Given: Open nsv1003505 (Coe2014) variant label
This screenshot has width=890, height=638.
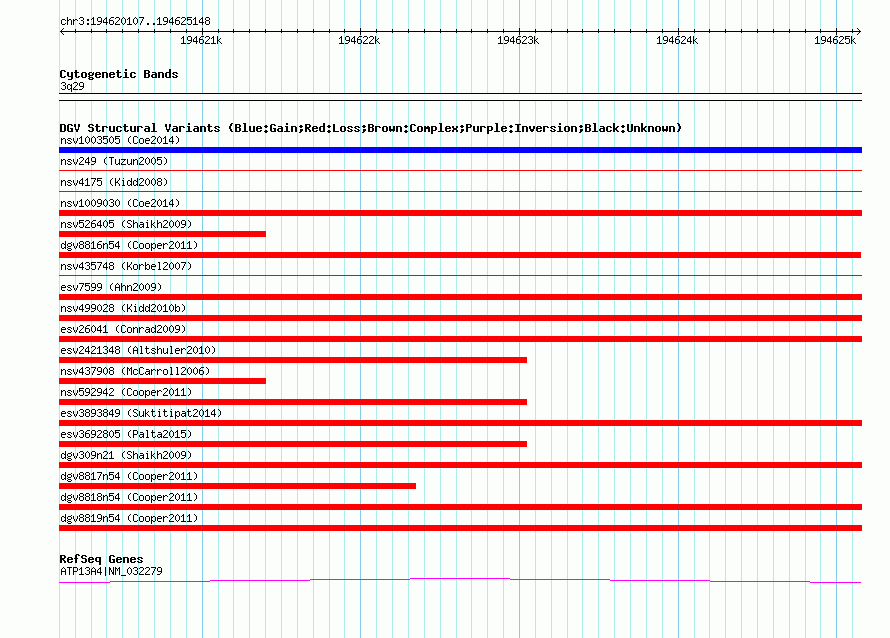Looking at the screenshot, I should 120,140.
